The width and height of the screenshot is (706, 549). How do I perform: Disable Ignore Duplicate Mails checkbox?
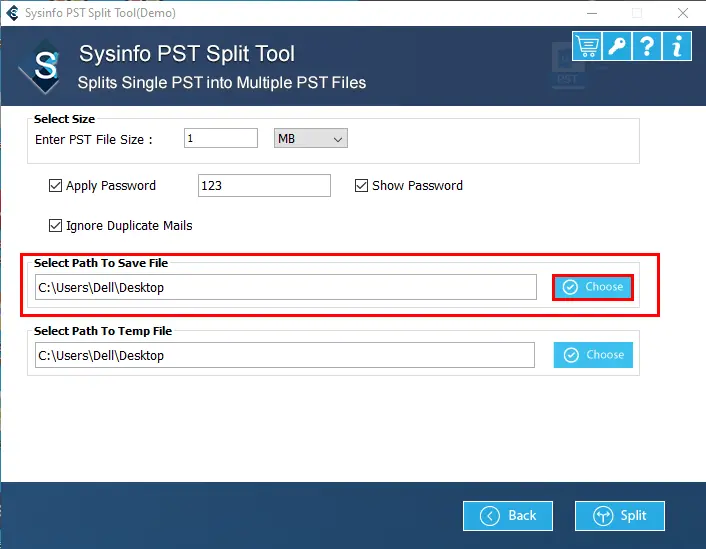[x=56, y=225]
